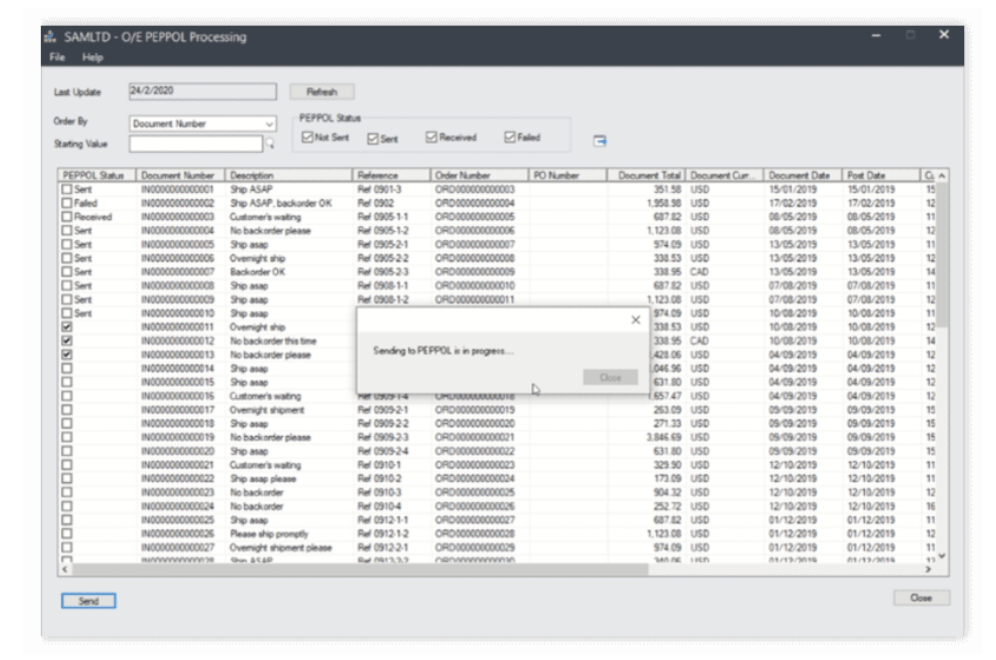Click the grid's vertical scroll up arrow
Image resolution: width=996 pixels, height=660 pixels.
(x=941, y=176)
